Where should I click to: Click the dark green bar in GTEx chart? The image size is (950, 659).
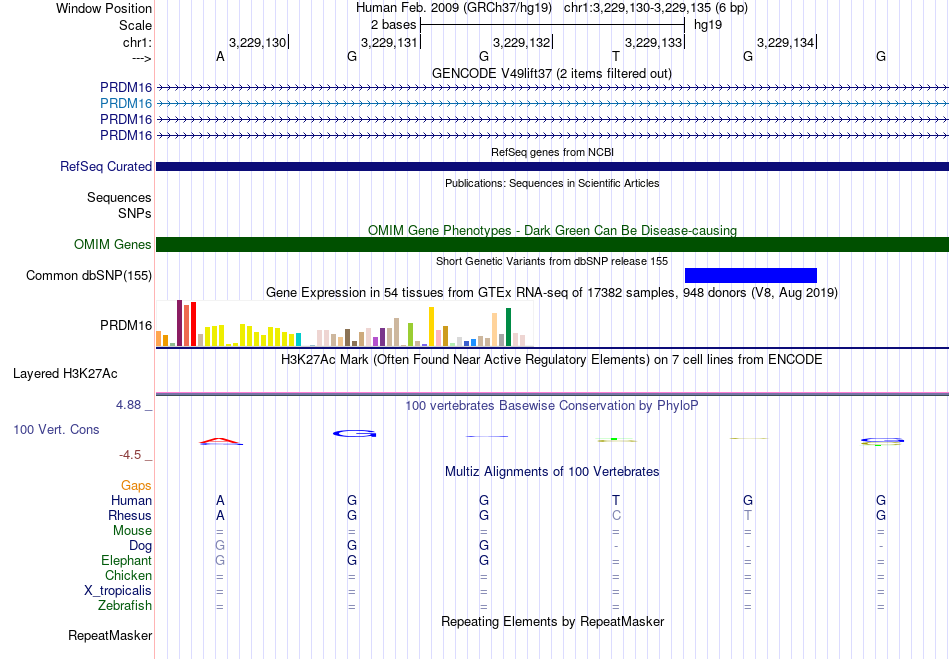508,327
